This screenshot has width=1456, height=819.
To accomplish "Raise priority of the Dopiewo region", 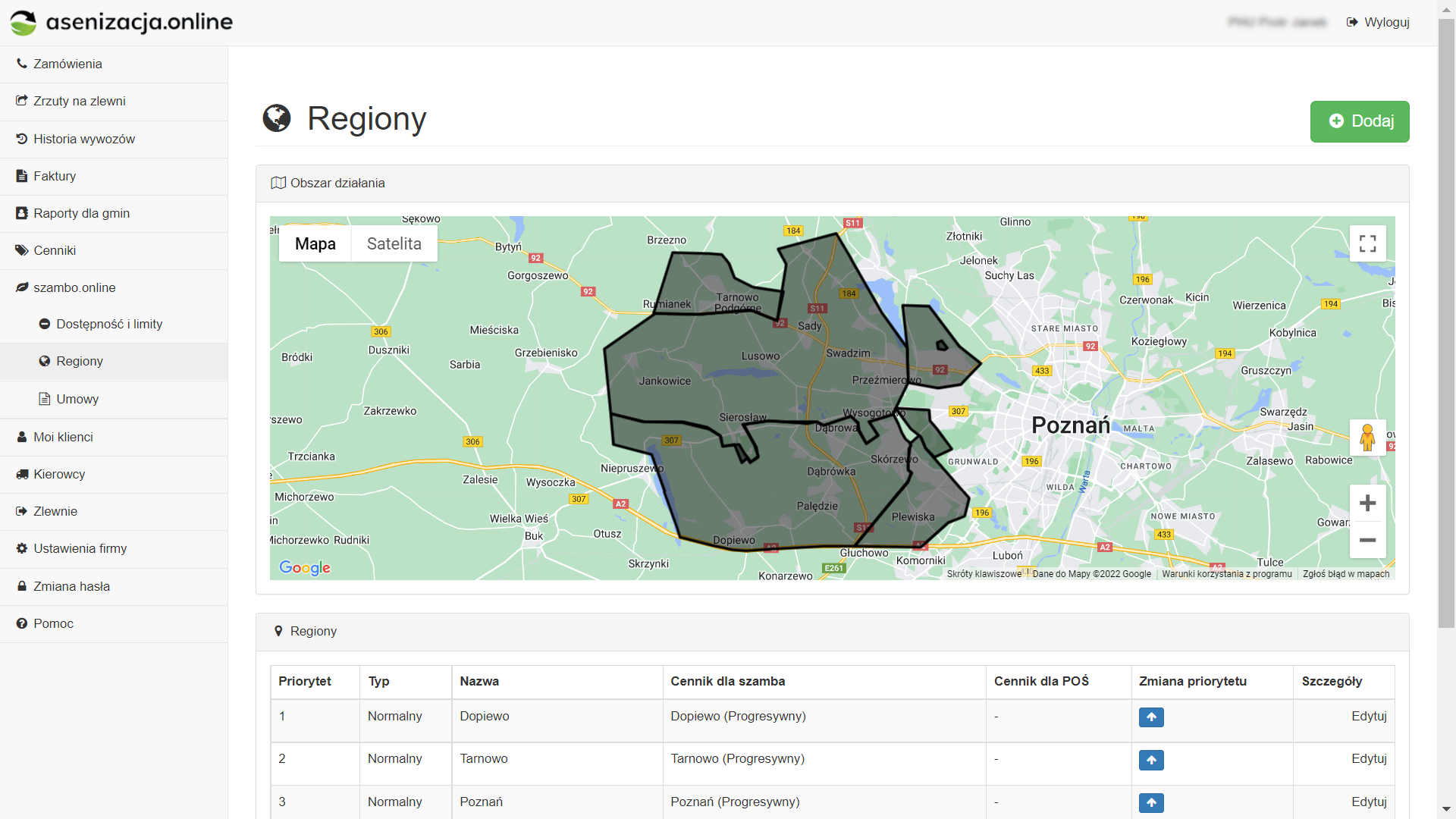I will click(x=1151, y=717).
